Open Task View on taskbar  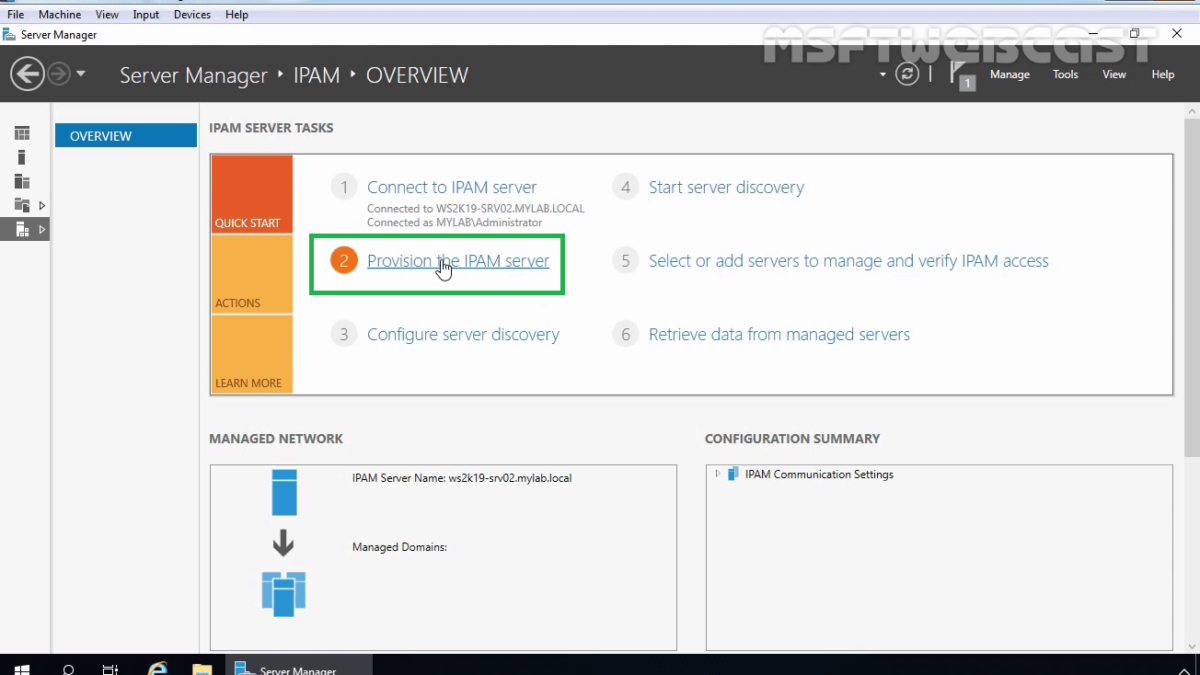[111, 669]
